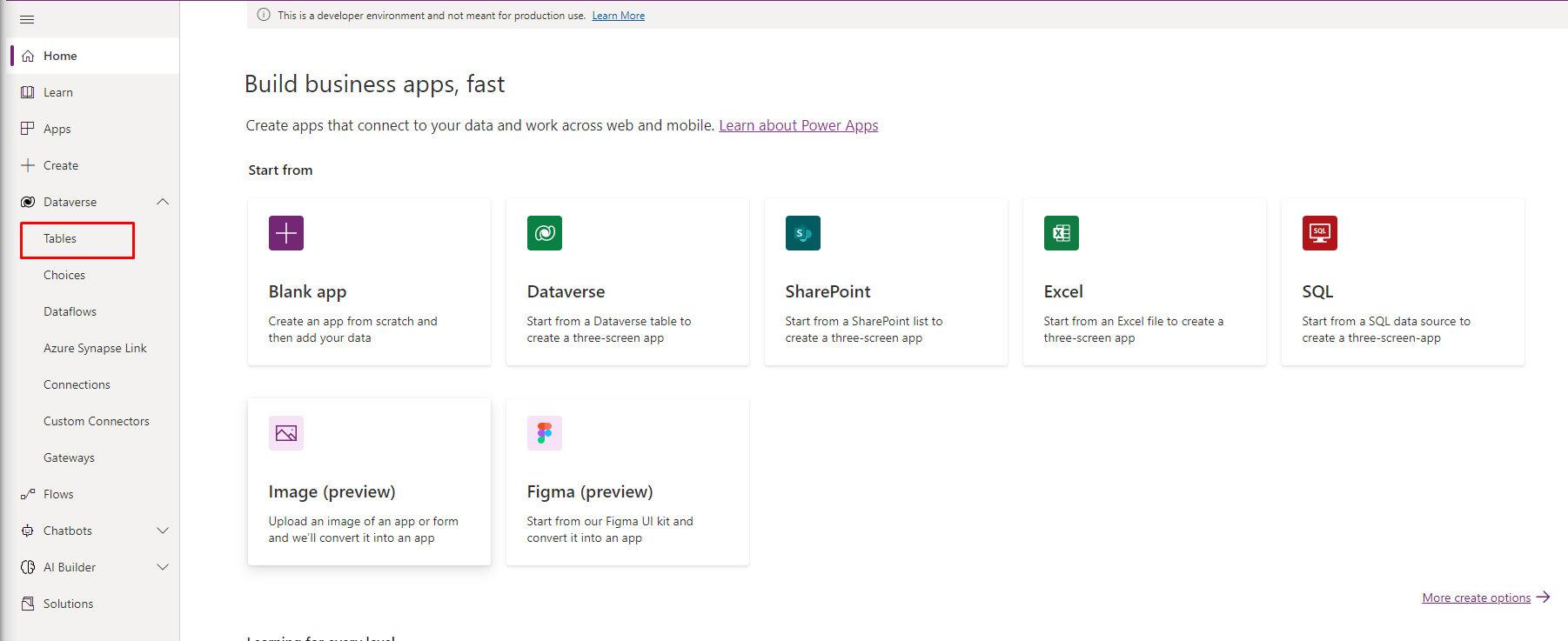The height and width of the screenshot is (641, 1568).
Task: Click the Excel card icon
Action: pyautogui.click(x=1062, y=233)
